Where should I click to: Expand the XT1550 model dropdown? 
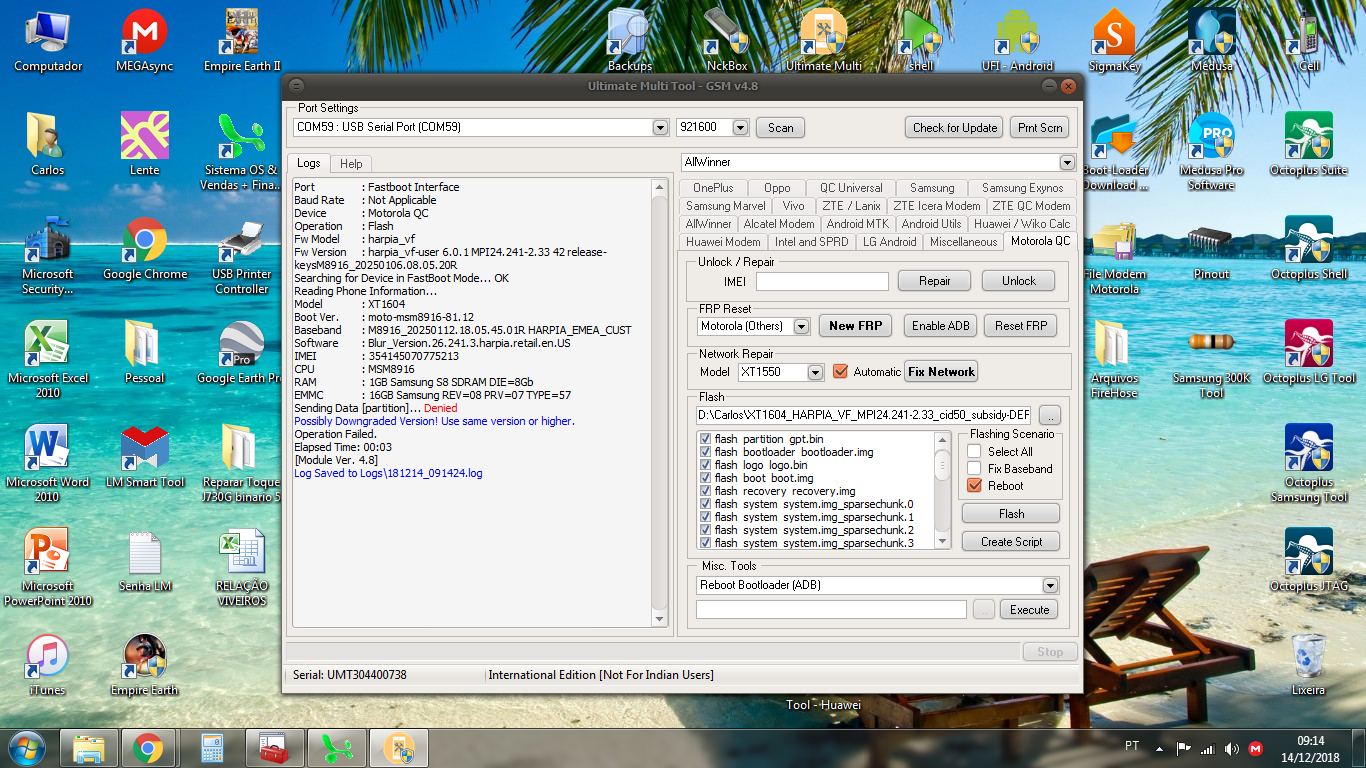(816, 372)
